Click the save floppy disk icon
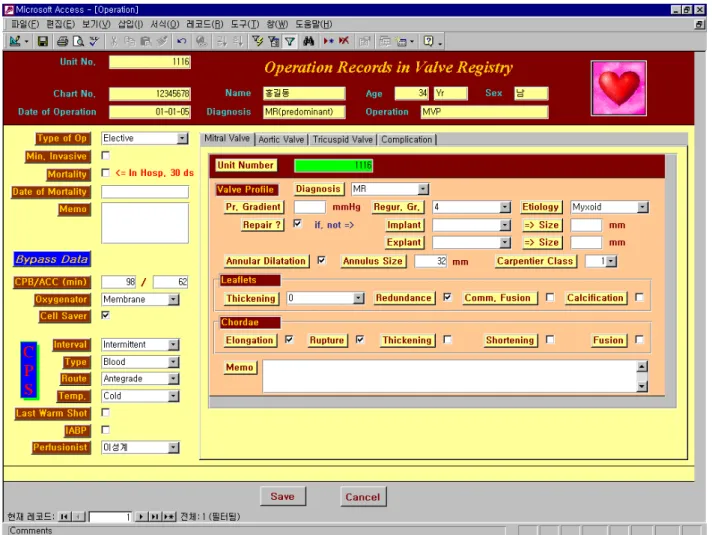 pyautogui.click(x=43, y=41)
